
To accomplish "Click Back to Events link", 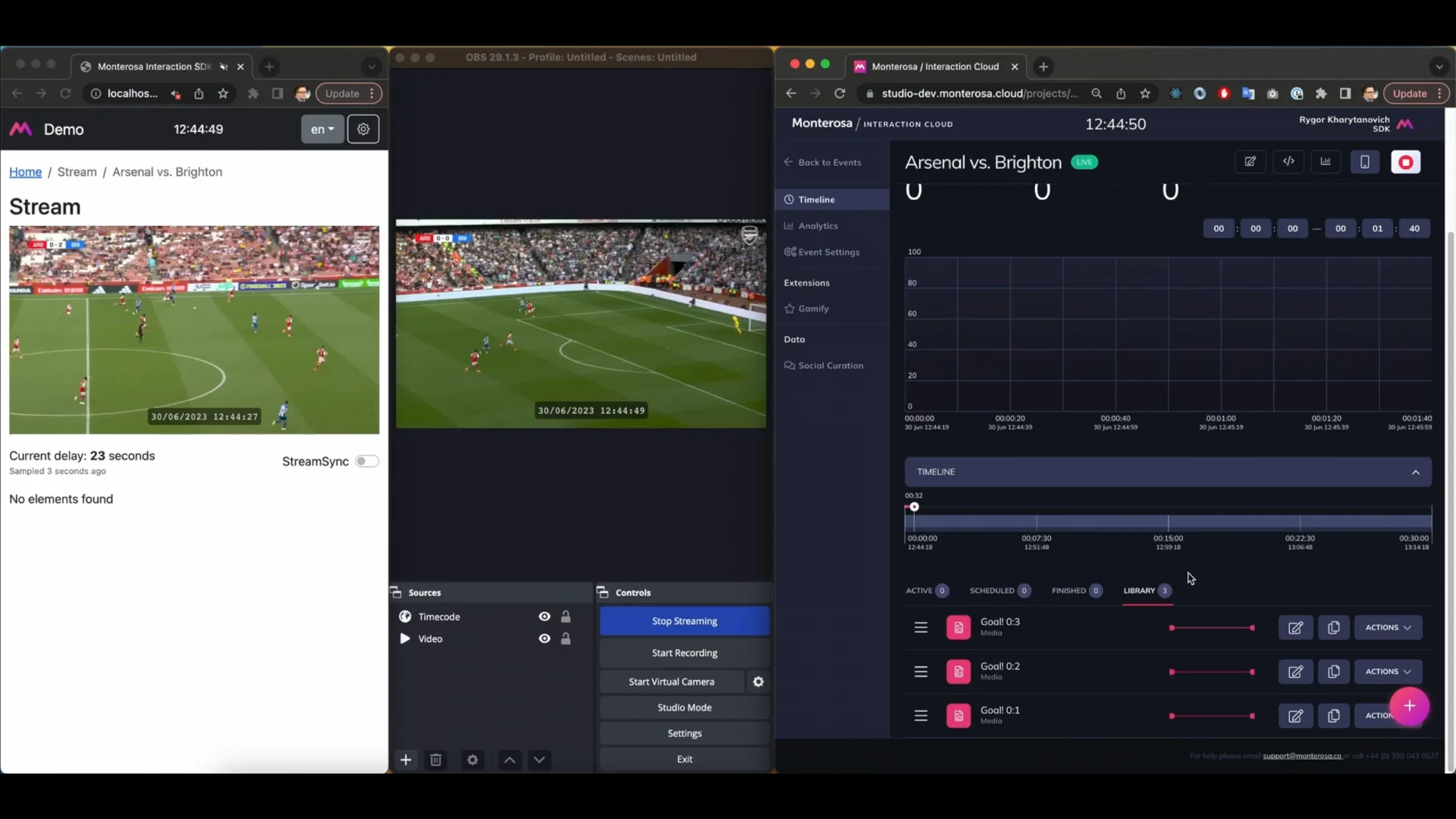I will pos(829,162).
